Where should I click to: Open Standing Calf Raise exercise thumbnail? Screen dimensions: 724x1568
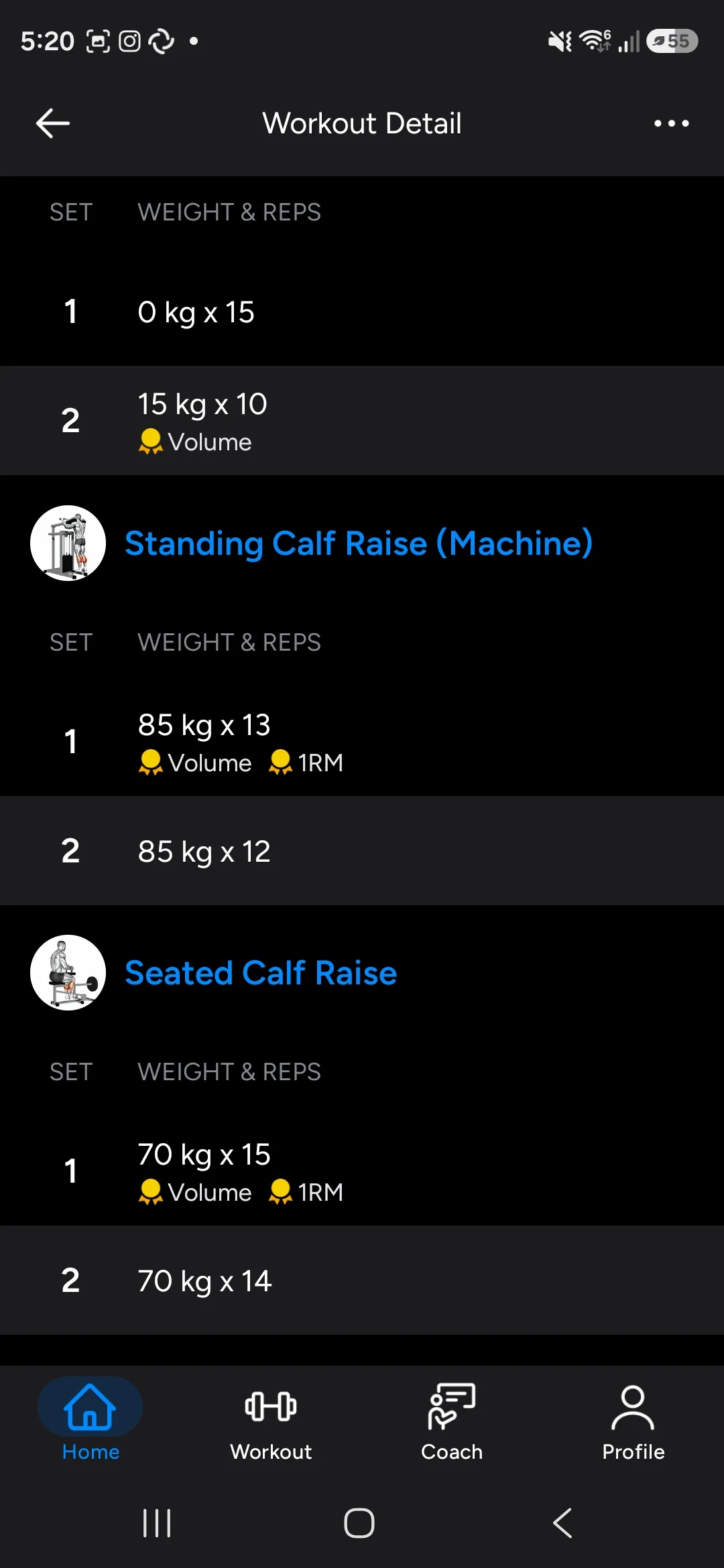point(68,543)
